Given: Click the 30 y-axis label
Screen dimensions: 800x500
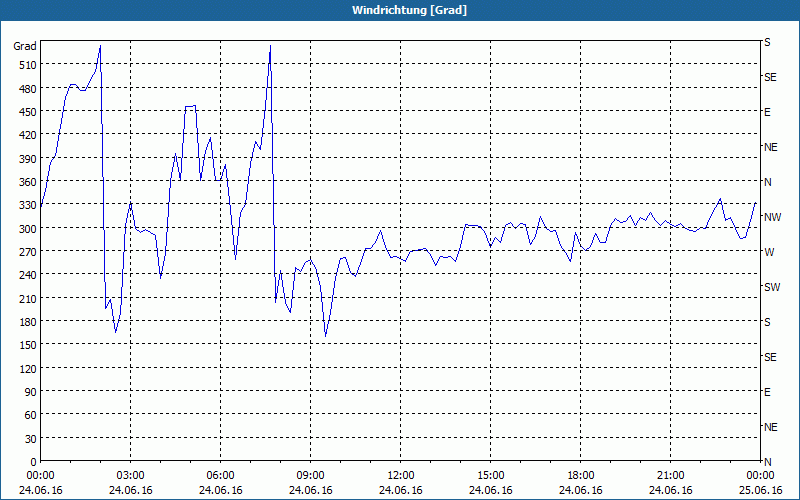Looking at the screenshot, I should [31, 438].
